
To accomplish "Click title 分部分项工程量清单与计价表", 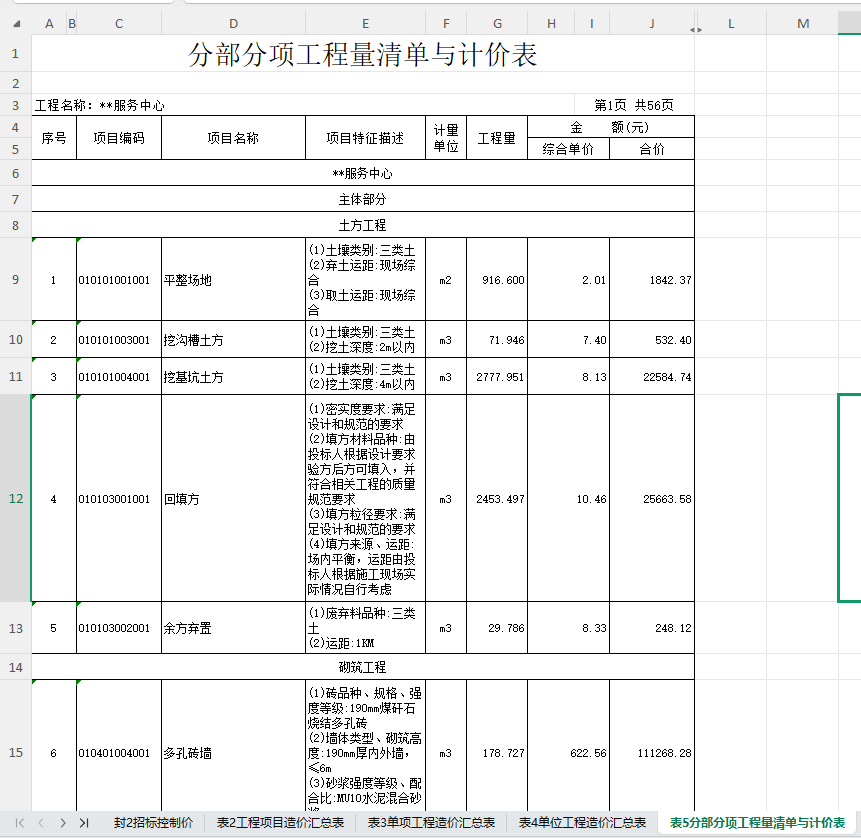I will pos(362,54).
